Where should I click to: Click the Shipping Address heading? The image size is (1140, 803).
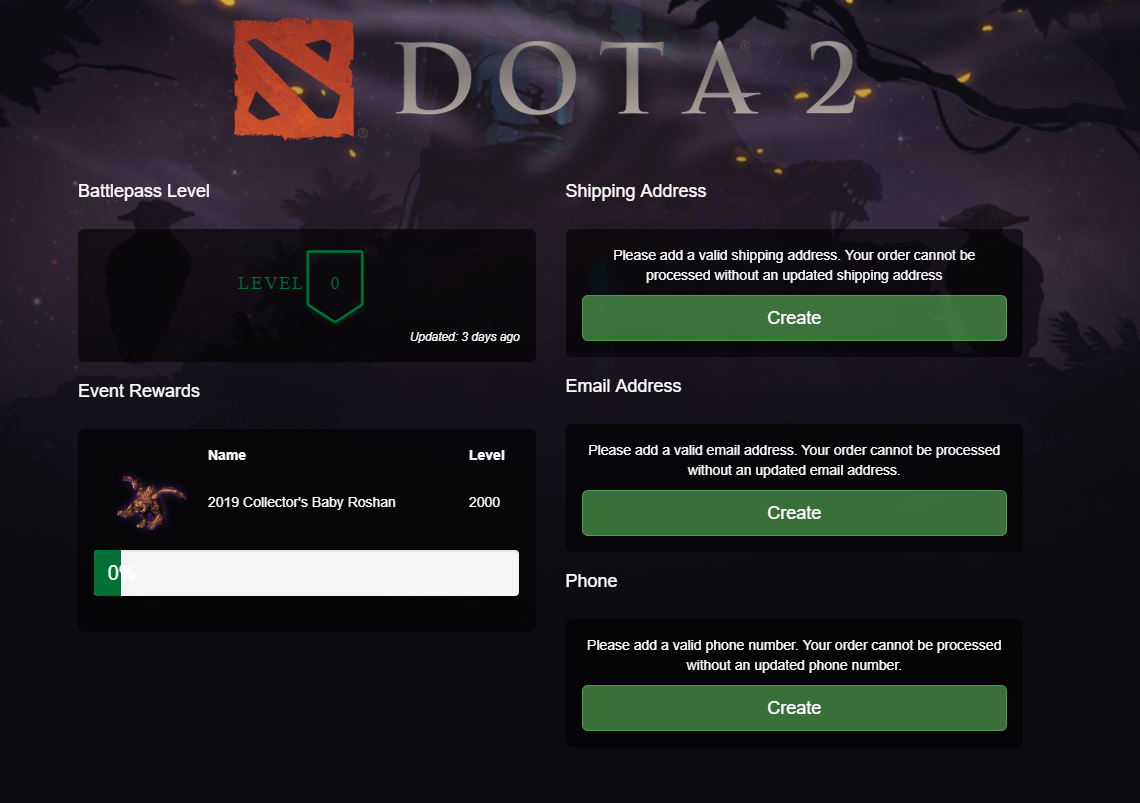tap(636, 191)
